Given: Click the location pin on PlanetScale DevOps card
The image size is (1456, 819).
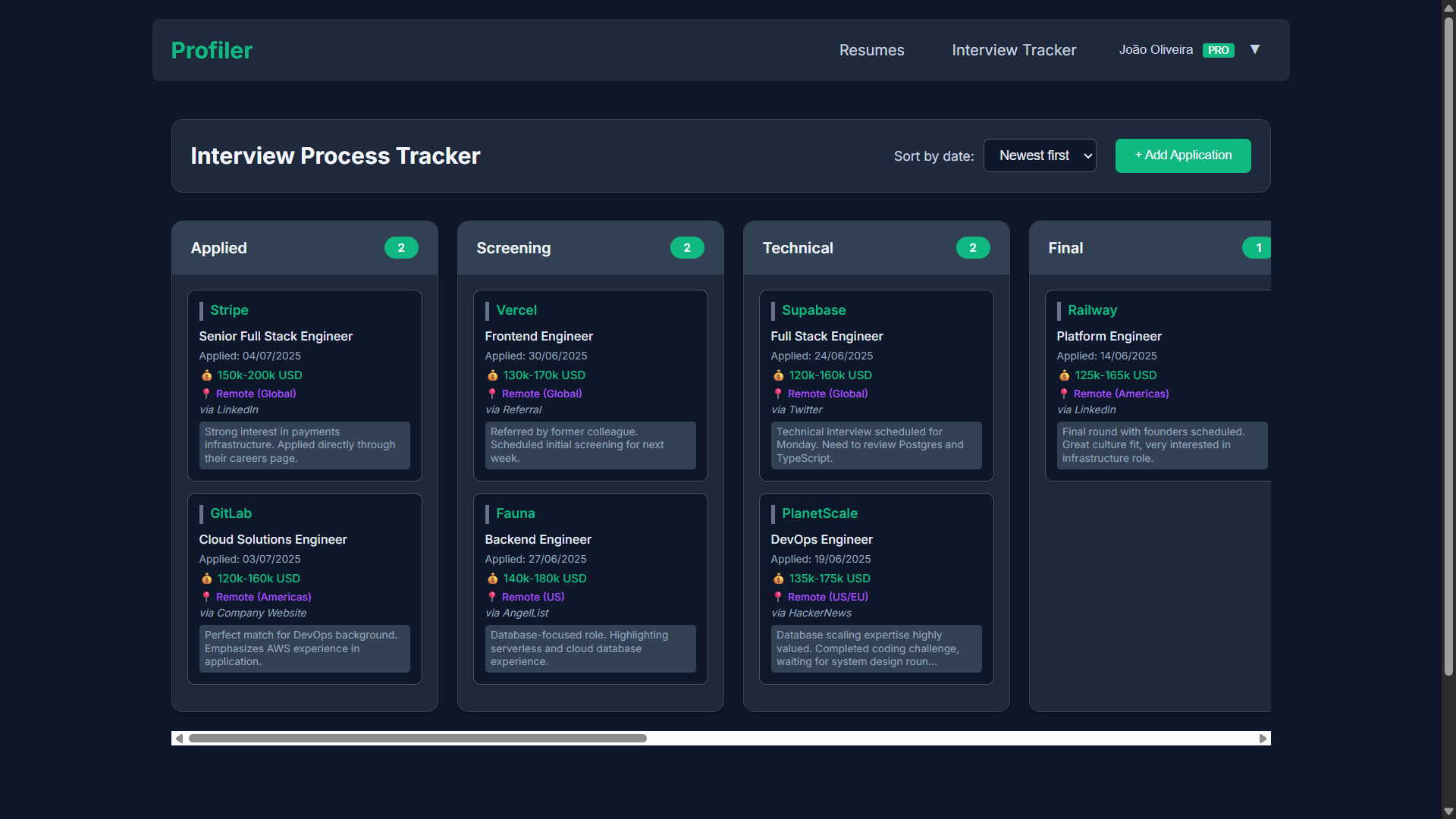Looking at the screenshot, I should 778,597.
